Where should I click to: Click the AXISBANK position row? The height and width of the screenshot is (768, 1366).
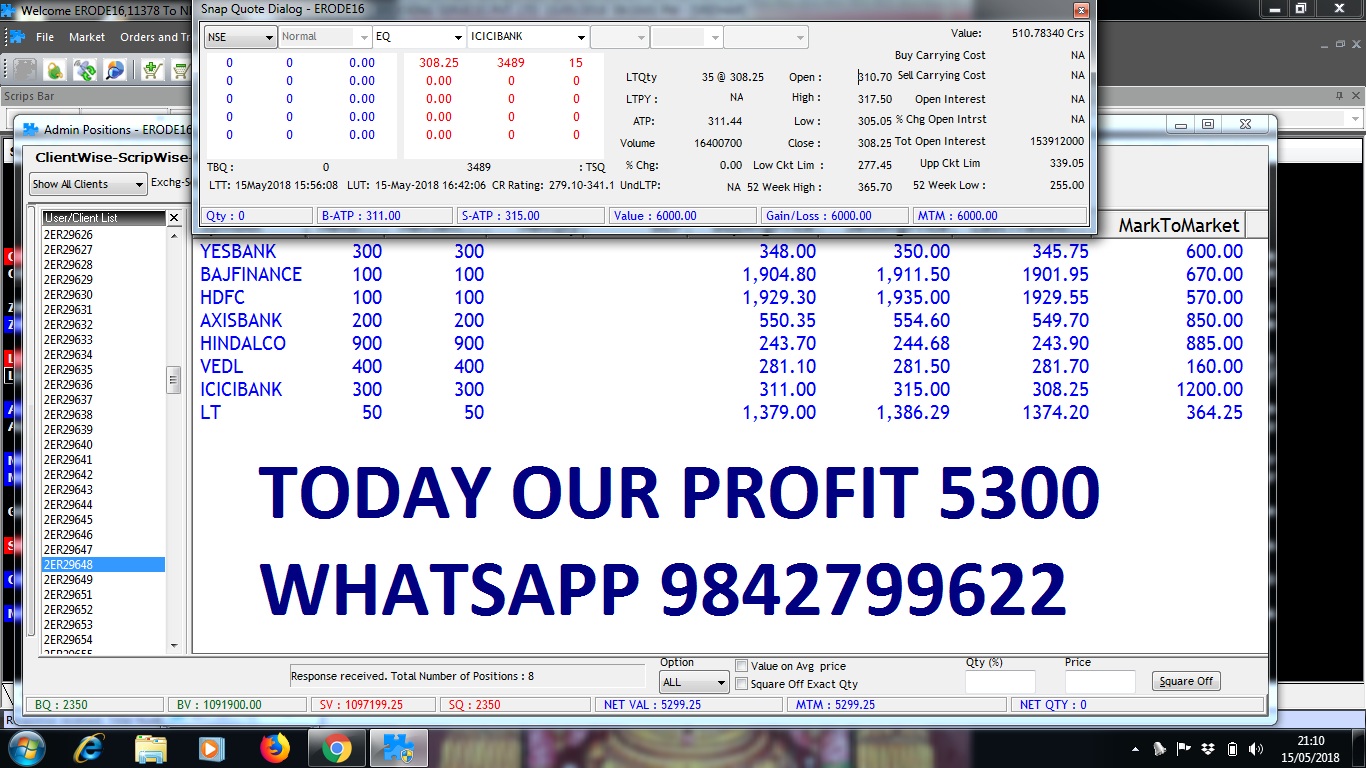pos(722,321)
